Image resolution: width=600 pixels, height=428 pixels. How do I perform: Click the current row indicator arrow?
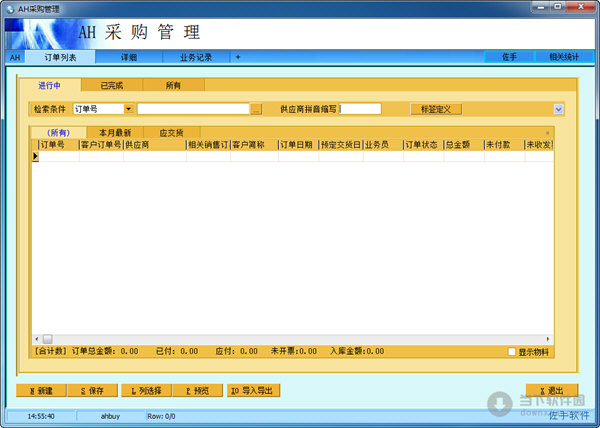(36, 156)
